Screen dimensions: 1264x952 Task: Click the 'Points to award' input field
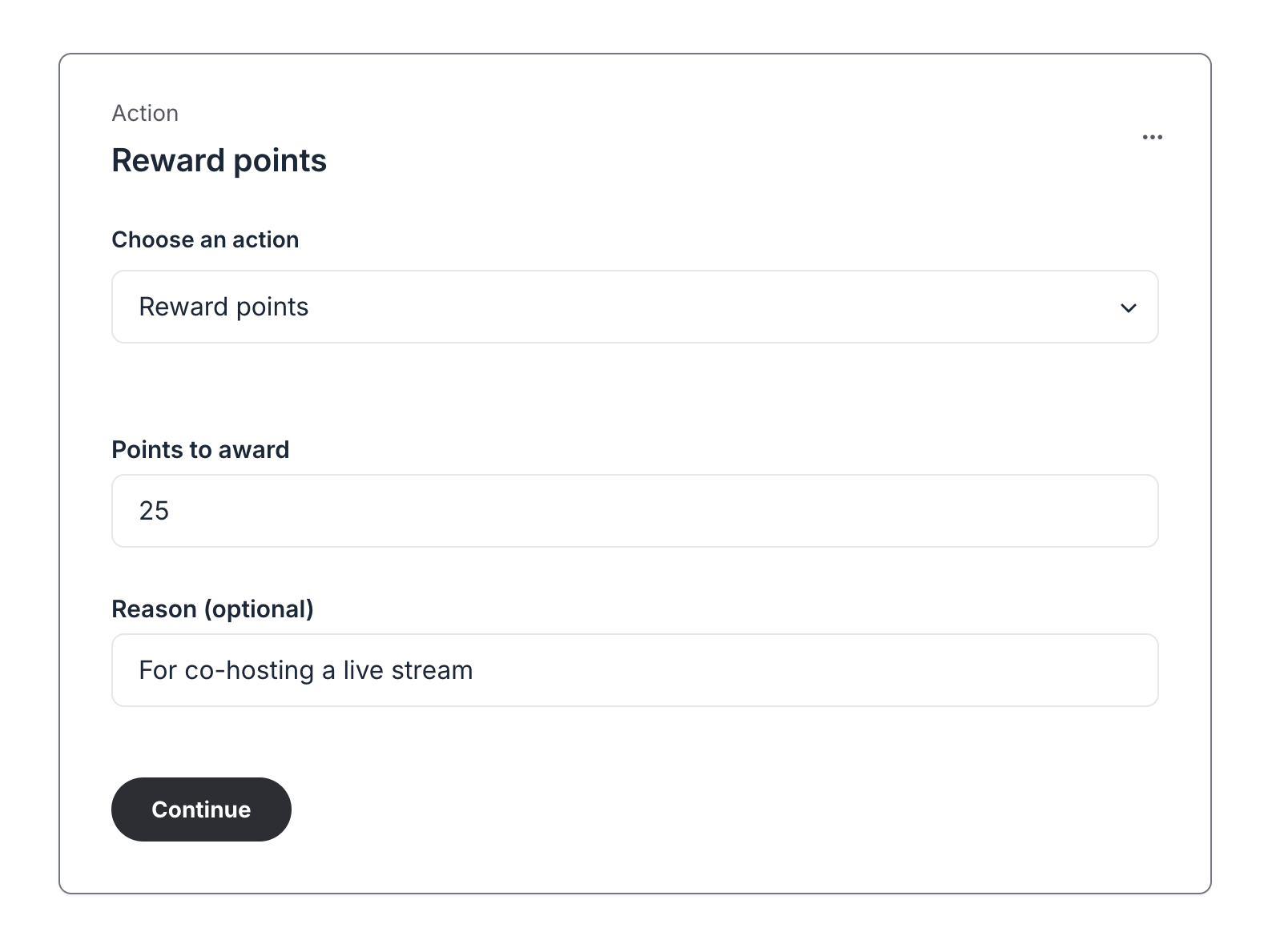pyautogui.click(x=634, y=511)
